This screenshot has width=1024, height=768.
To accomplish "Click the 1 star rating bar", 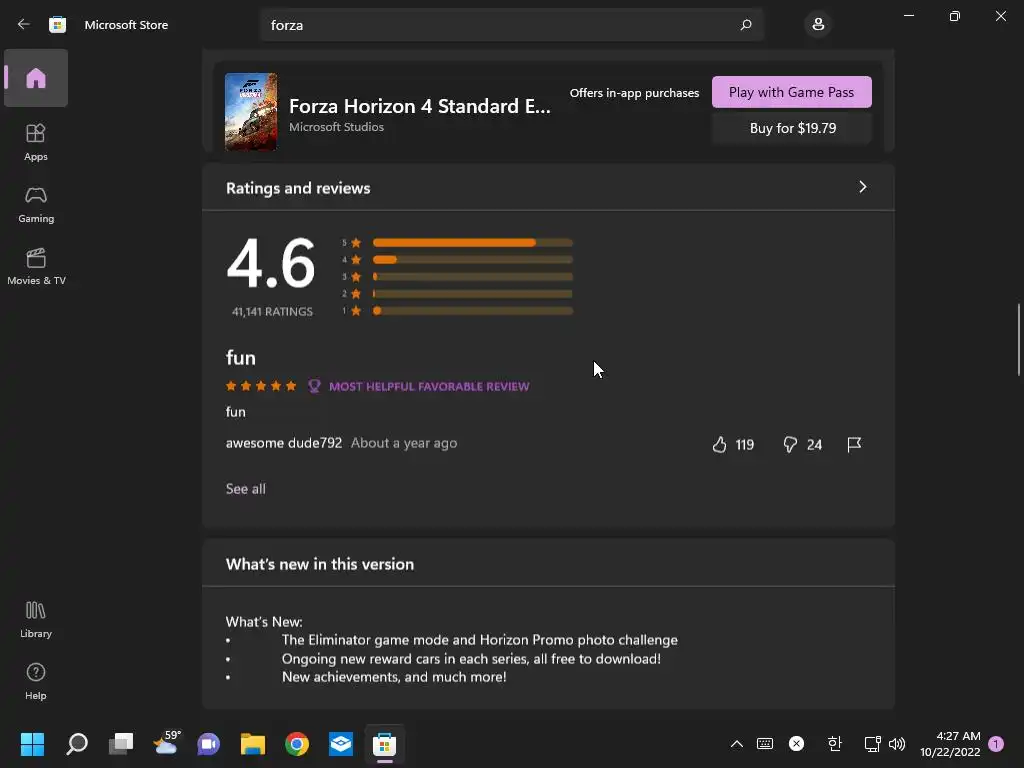I will coord(472,311).
